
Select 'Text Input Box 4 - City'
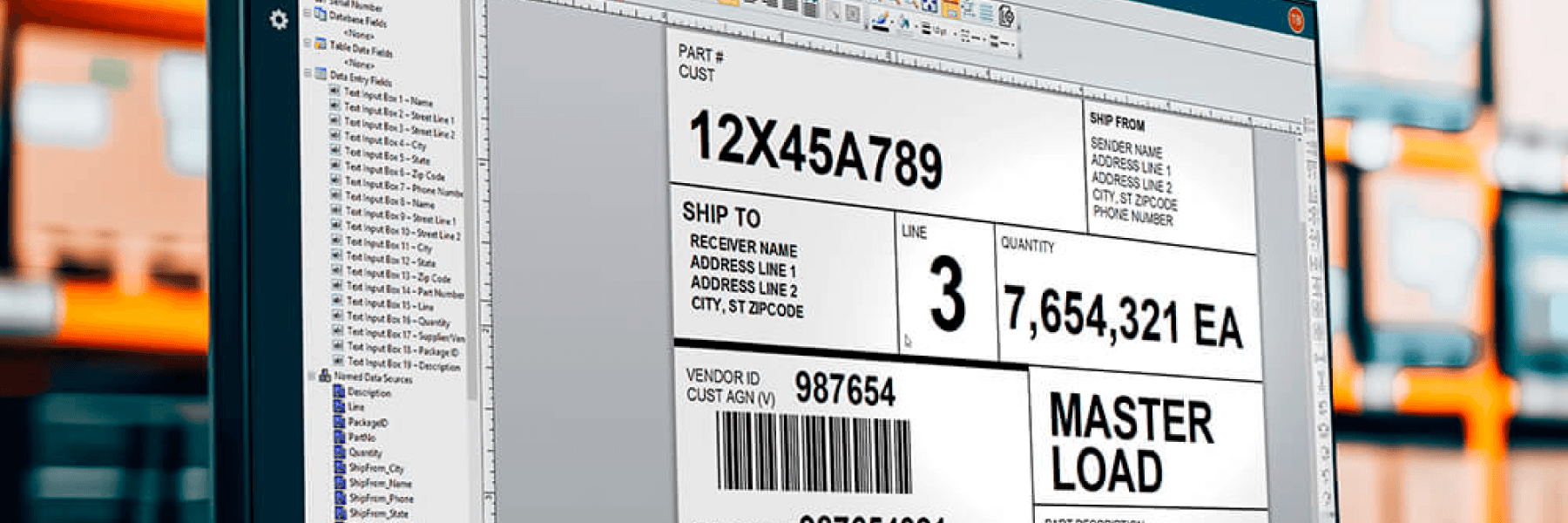(385, 141)
